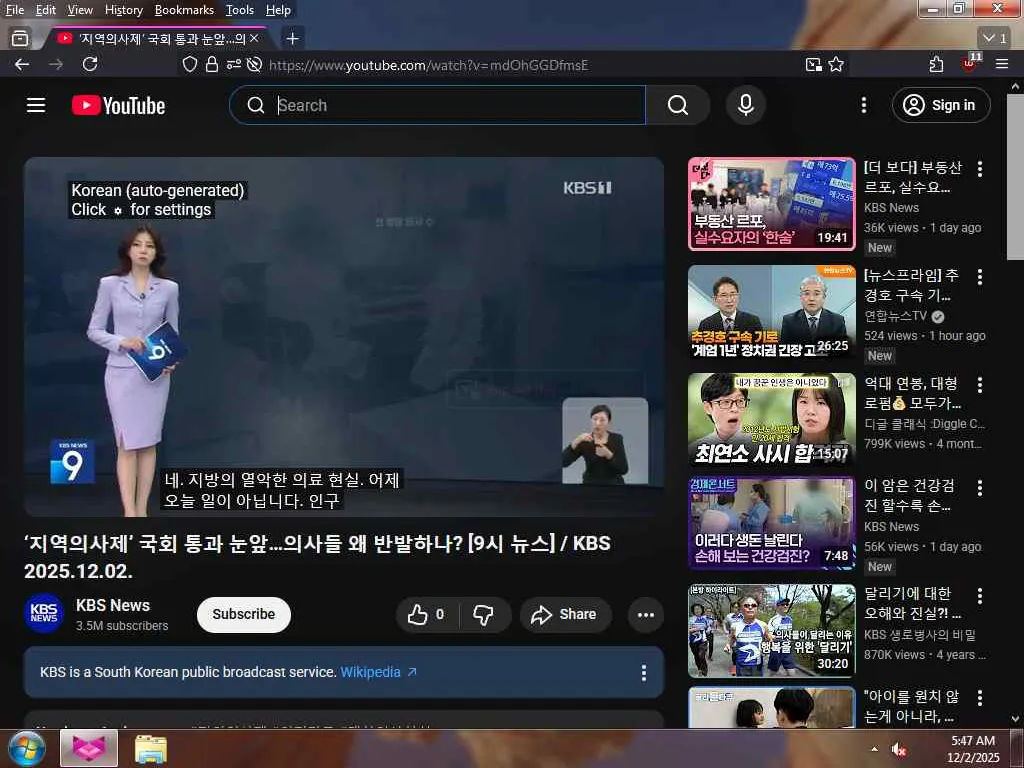This screenshot has height=768, width=1024.
Task: Open the History menu
Action: (123, 10)
